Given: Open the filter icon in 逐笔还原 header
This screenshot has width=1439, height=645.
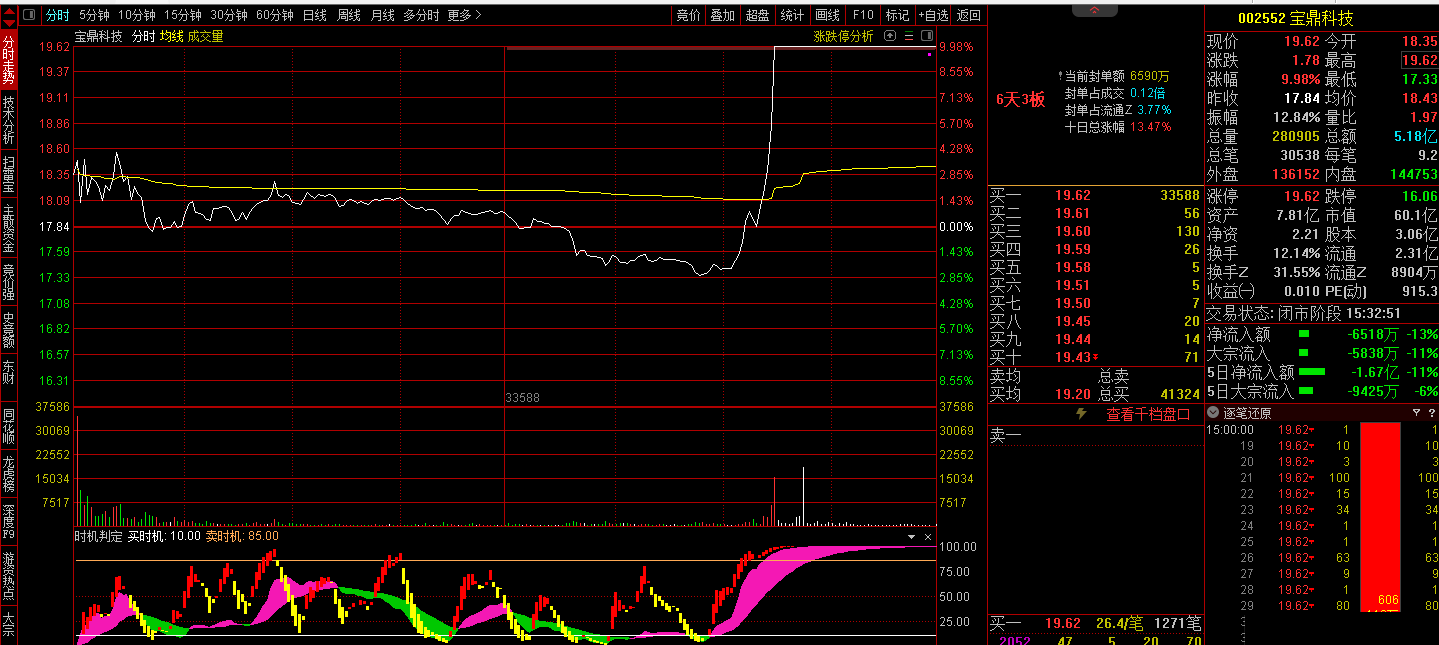Looking at the screenshot, I should point(1416,413).
